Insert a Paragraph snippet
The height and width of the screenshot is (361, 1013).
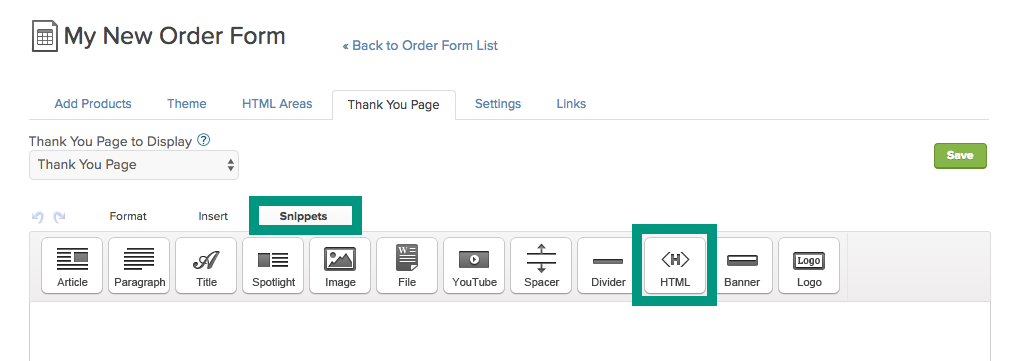pyautogui.click(x=139, y=265)
